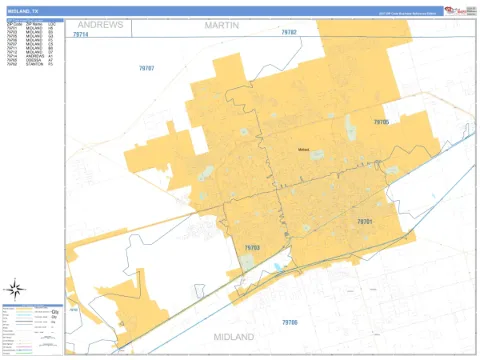Click ZIP code label 79714
The height and width of the screenshot is (360, 480).
[81, 34]
